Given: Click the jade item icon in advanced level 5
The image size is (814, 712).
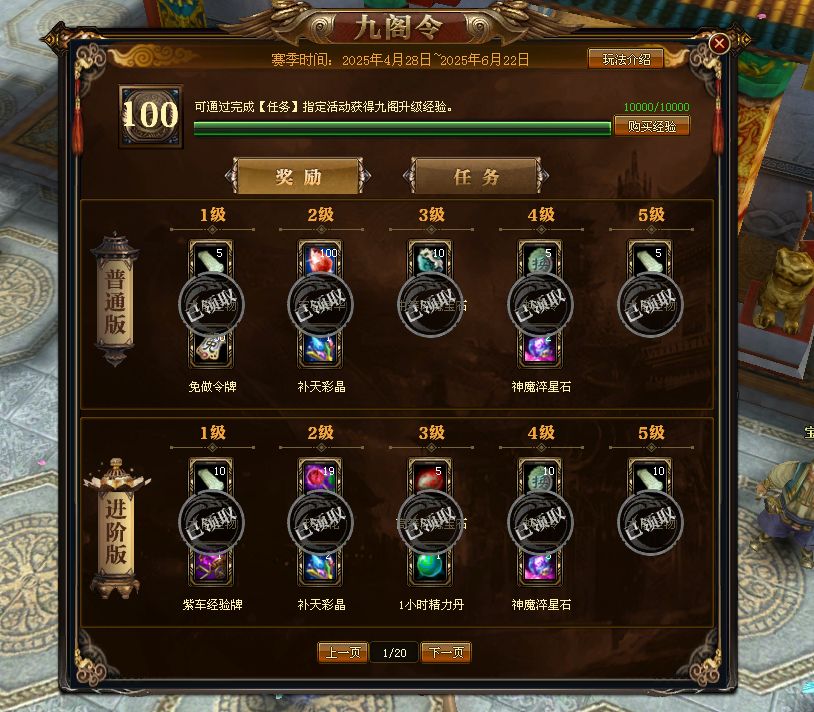Looking at the screenshot, I should (649, 476).
